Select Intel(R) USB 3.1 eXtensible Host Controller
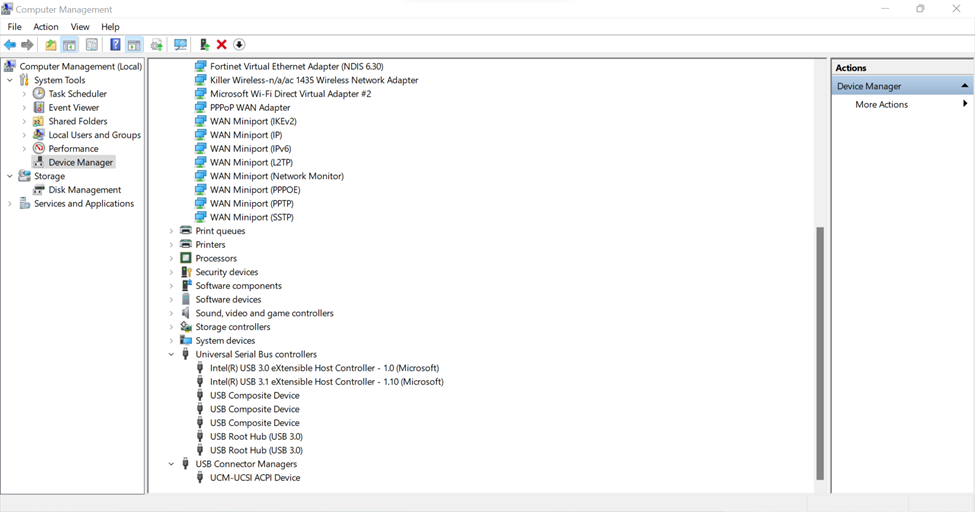Viewport: 975px width, 512px height. [x=326, y=381]
